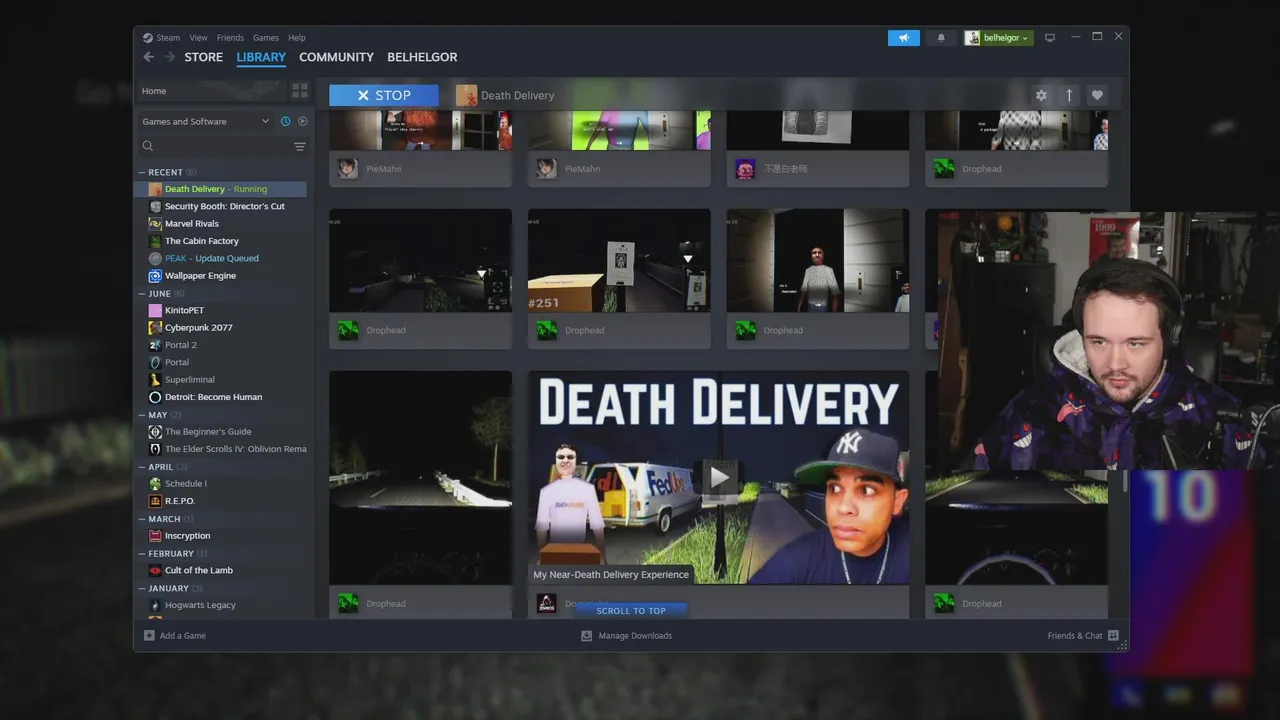Click the Add a Game plus icon
1280x720 pixels.
(x=149, y=635)
